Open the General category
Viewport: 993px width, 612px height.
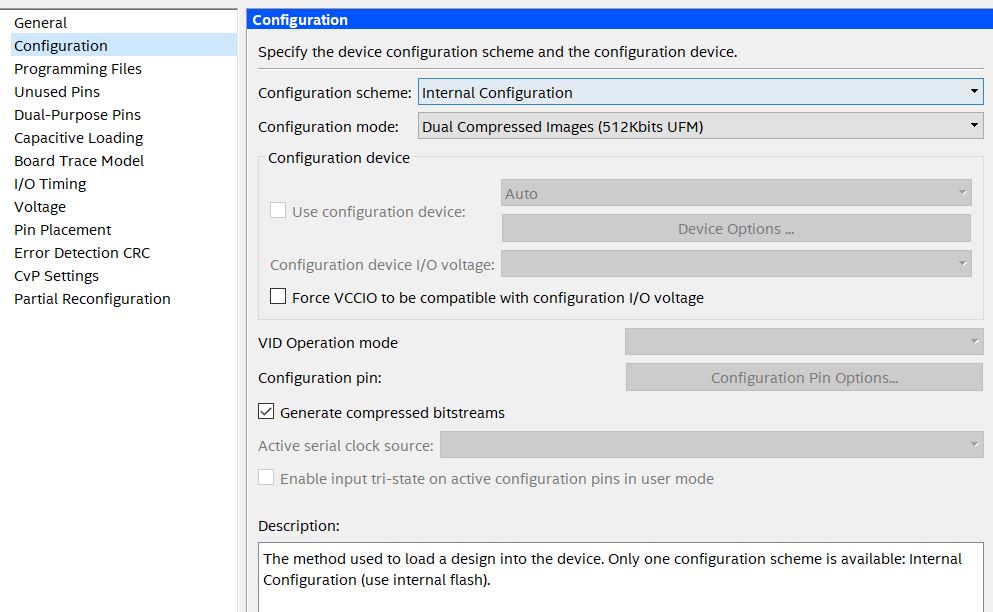41,23
